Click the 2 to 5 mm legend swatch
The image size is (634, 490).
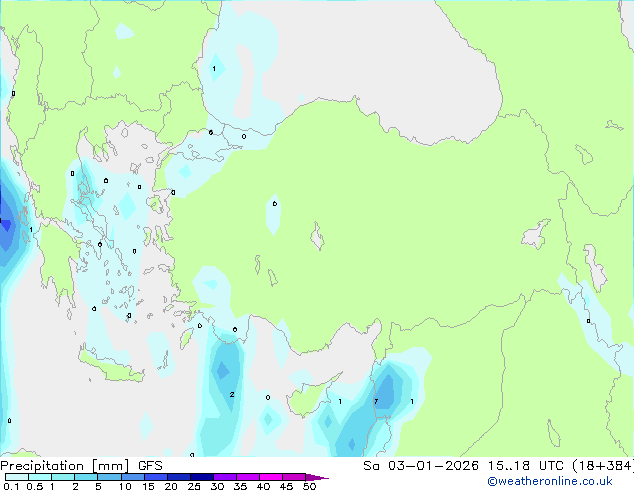(86, 477)
